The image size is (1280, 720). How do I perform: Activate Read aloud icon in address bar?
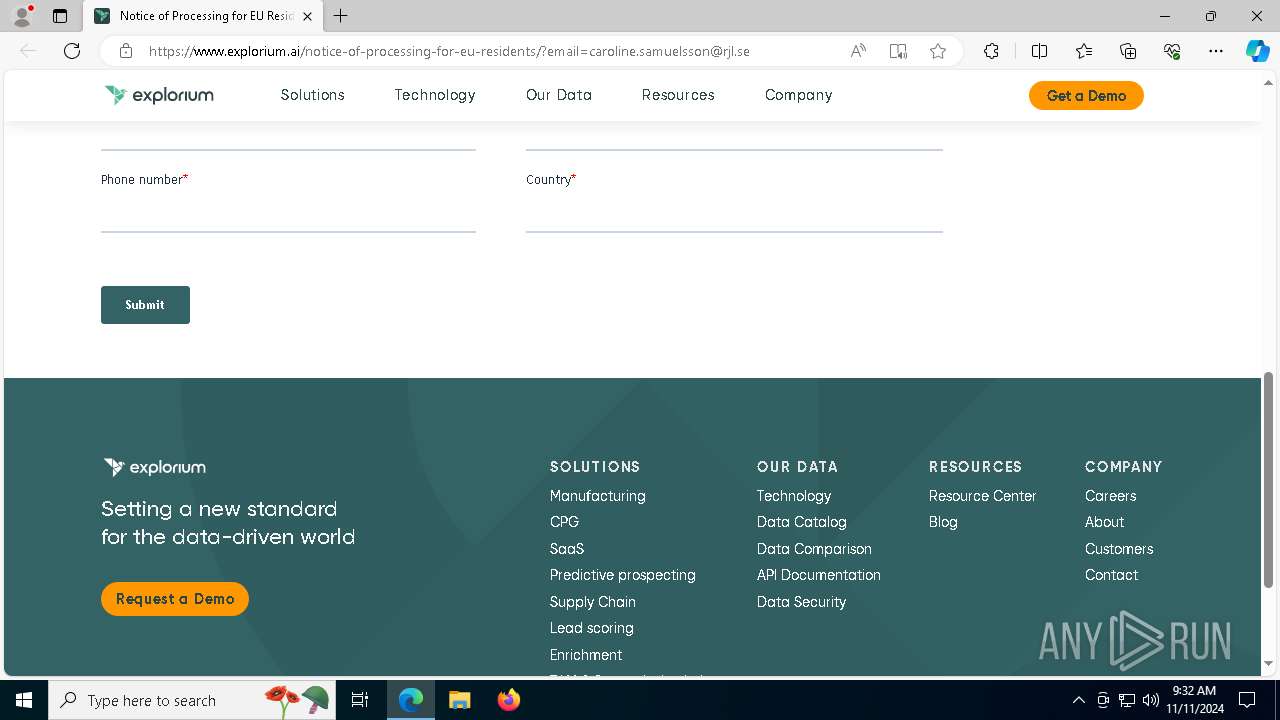tap(858, 51)
